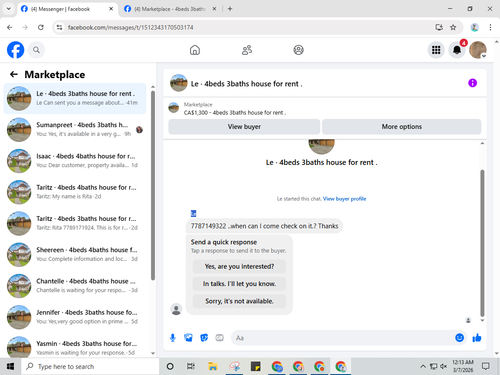This screenshot has width=500, height=375.
Task: Click the conversation list scrollbar
Action: 153,185
